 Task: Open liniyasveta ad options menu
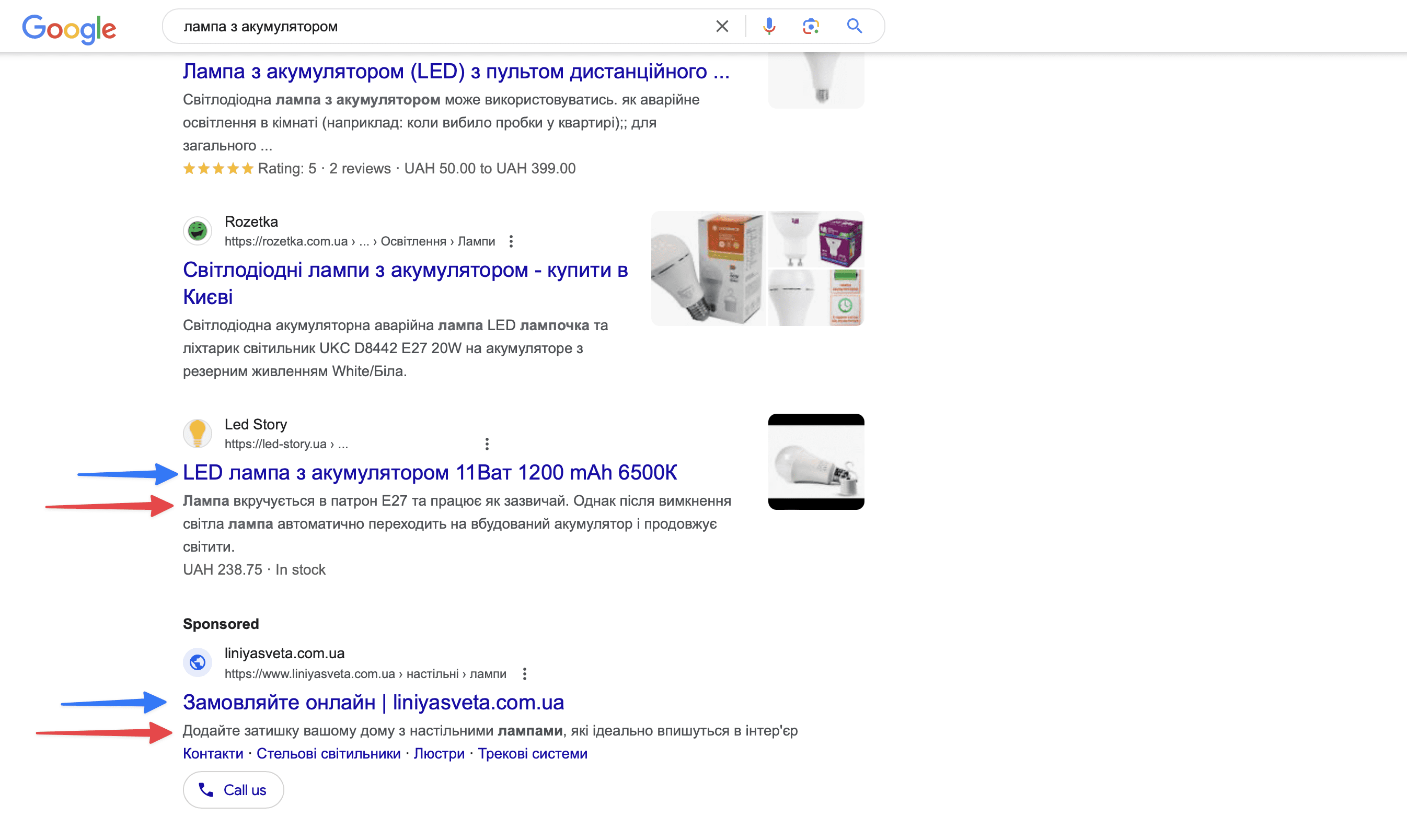tap(524, 674)
